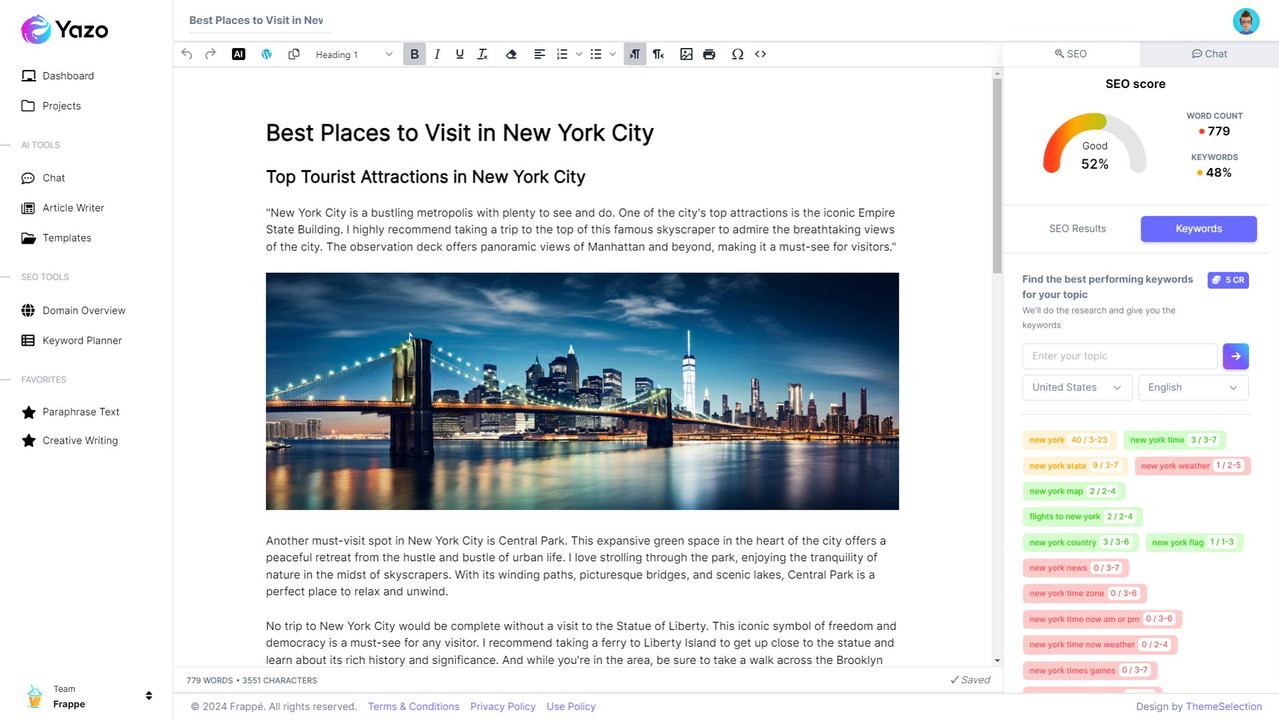Viewport: 1279px width, 720px height.
Task: Click the Yazo logo
Action: (x=65, y=29)
